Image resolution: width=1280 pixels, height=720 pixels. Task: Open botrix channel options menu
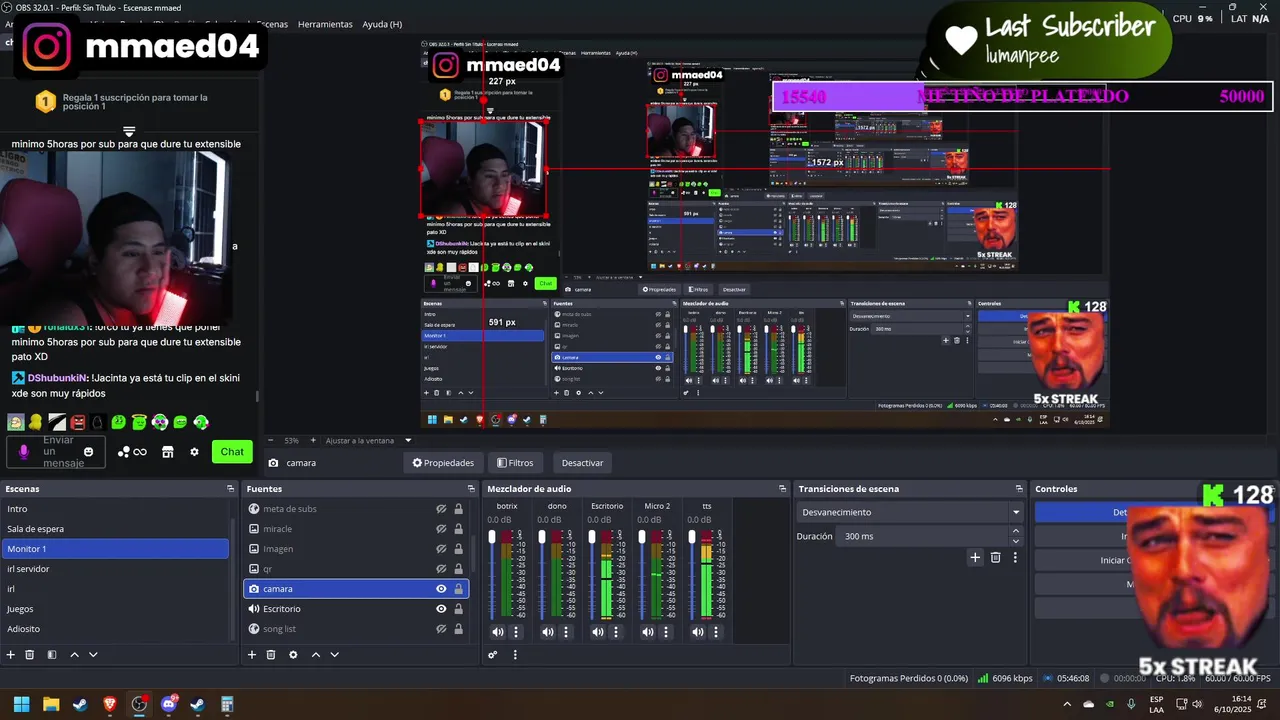point(516,632)
